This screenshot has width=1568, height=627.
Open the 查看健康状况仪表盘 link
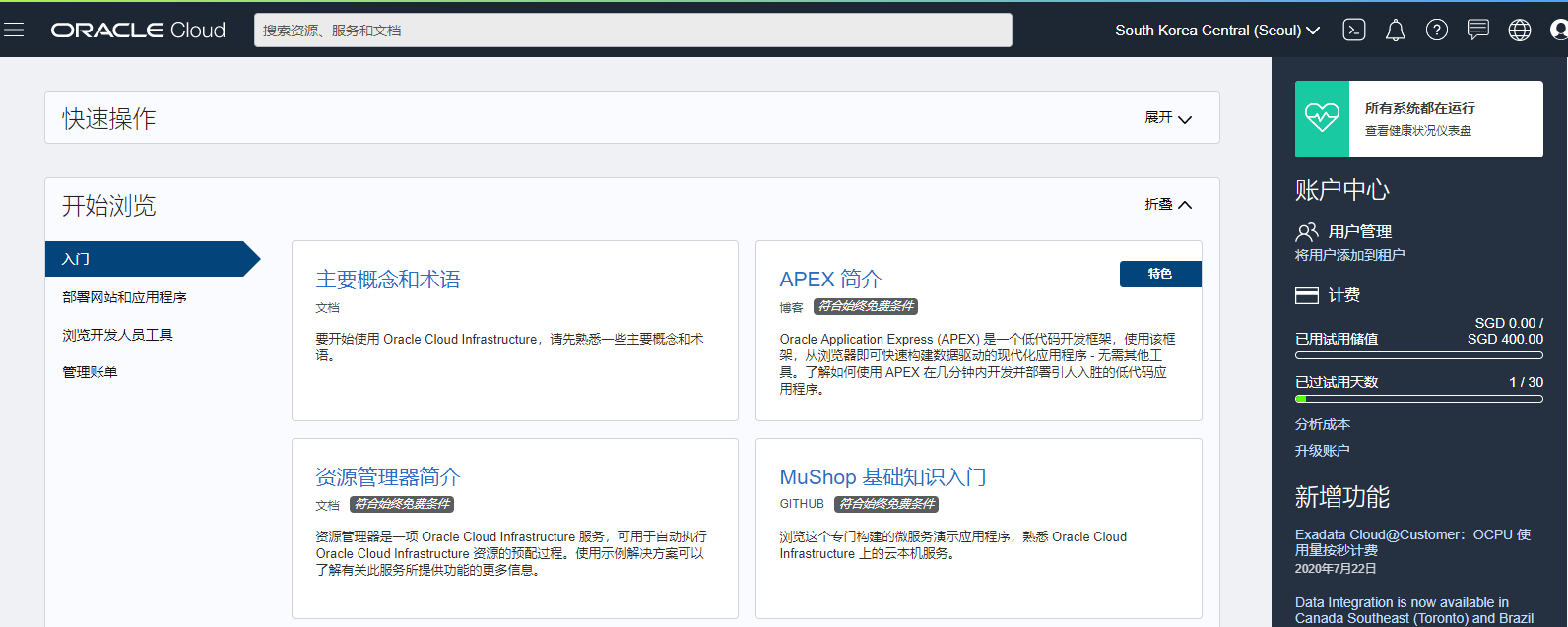click(x=1418, y=131)
